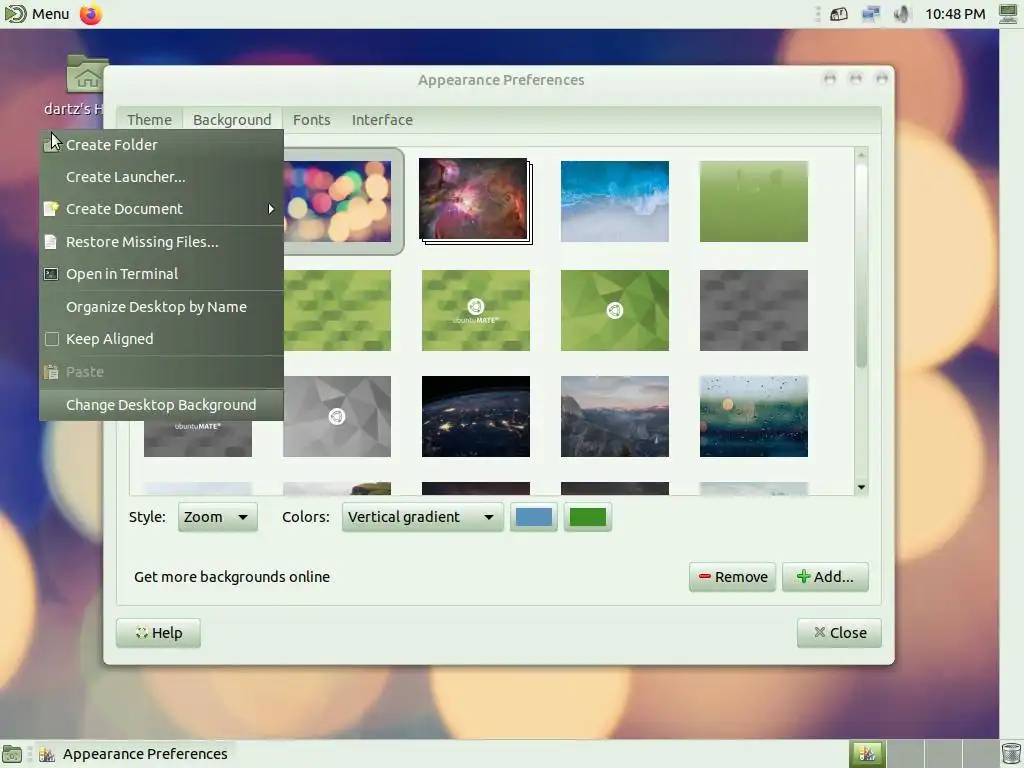The width and height of the screenshot is (1024, 768).
Task: Click the accessibility tray icon beside network
Action: click(x=839, y=14)
